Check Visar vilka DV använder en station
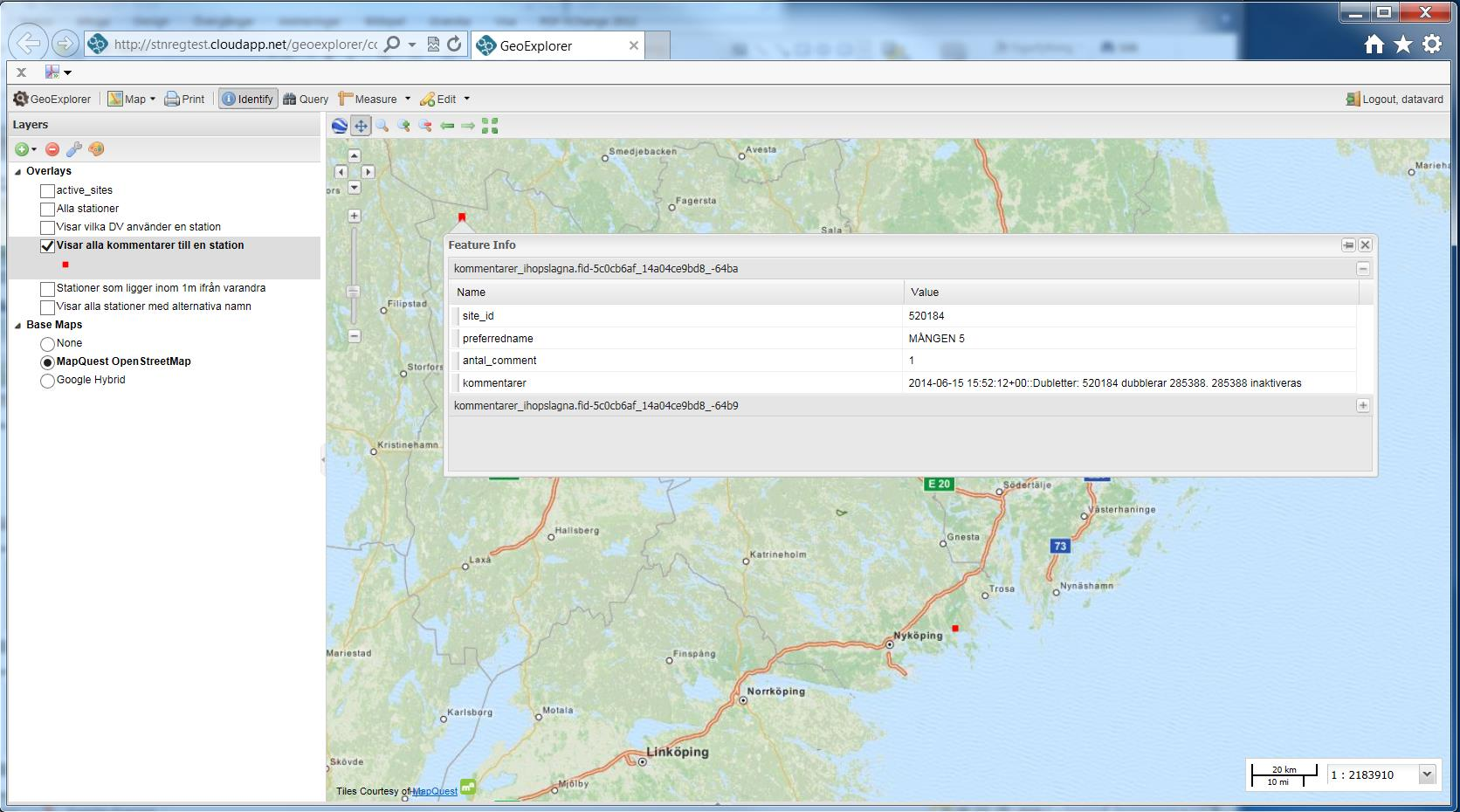This screenshot has height=812, width=1460. [47, 228]
